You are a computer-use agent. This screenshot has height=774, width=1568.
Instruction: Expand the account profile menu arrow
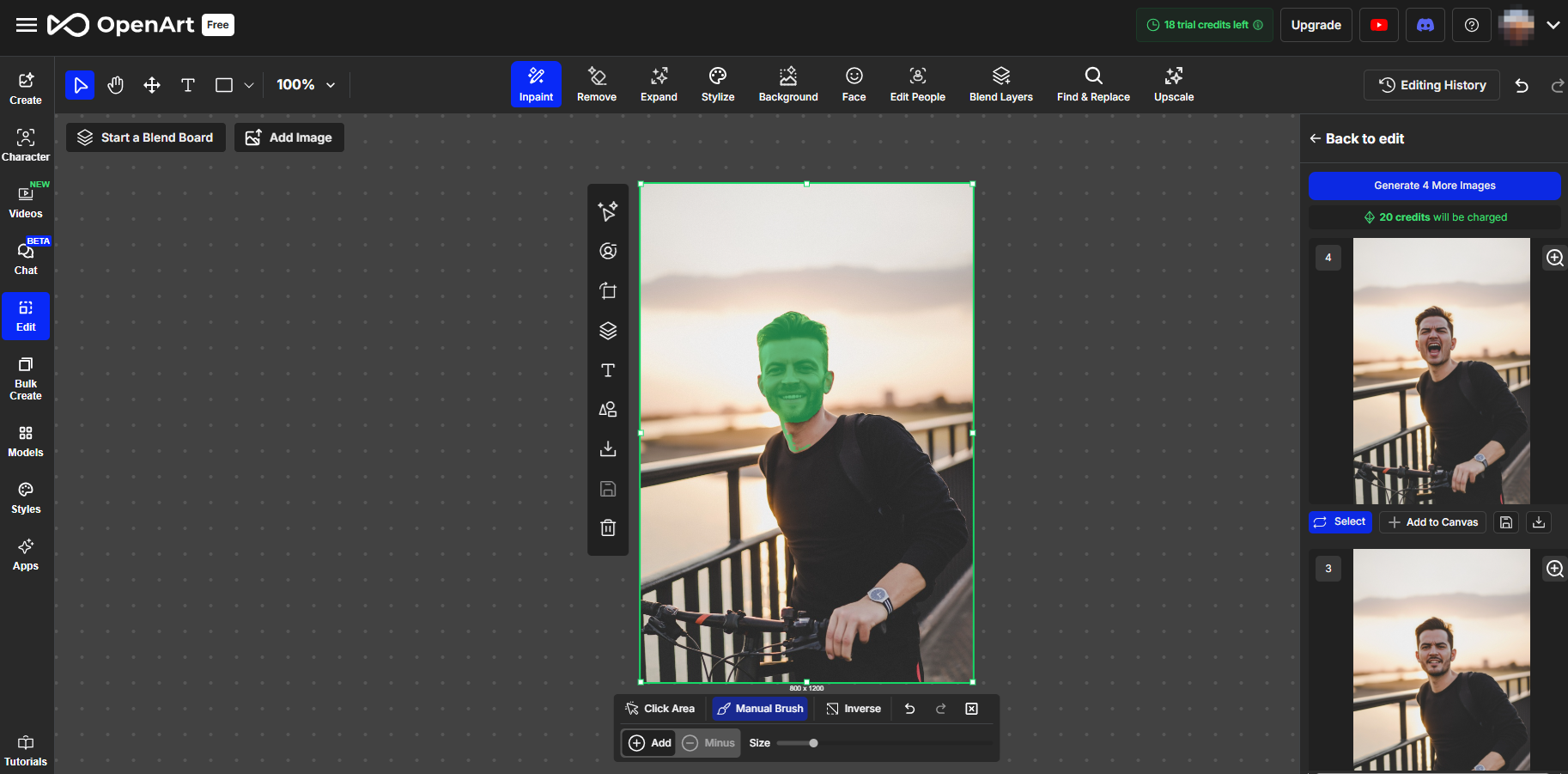pyautogui.click(x=1553, y=25)
